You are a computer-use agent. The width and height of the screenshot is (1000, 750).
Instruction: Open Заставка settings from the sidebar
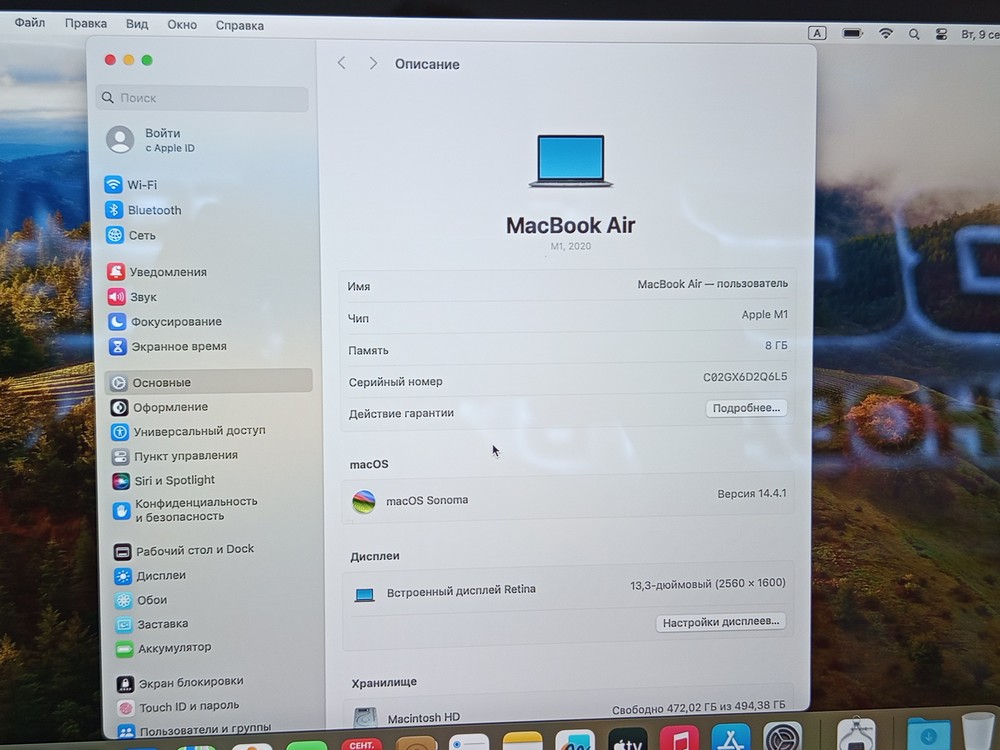pyautogui.click(x=153, y=624)
